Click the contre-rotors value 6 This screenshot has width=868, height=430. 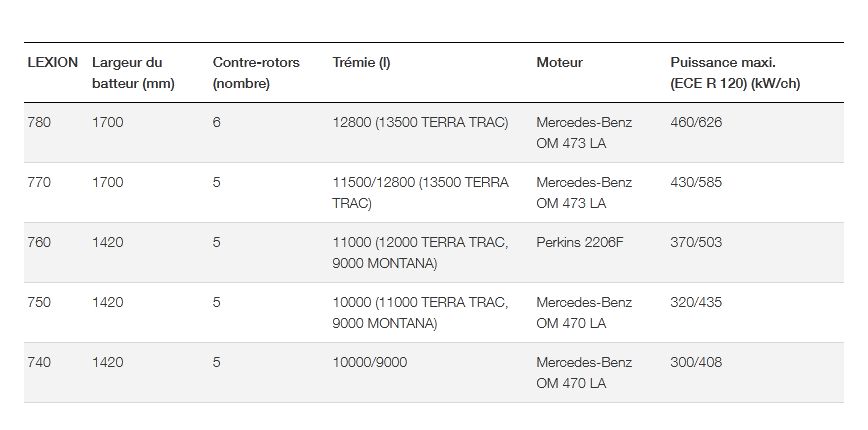click(x=217, y=123)
